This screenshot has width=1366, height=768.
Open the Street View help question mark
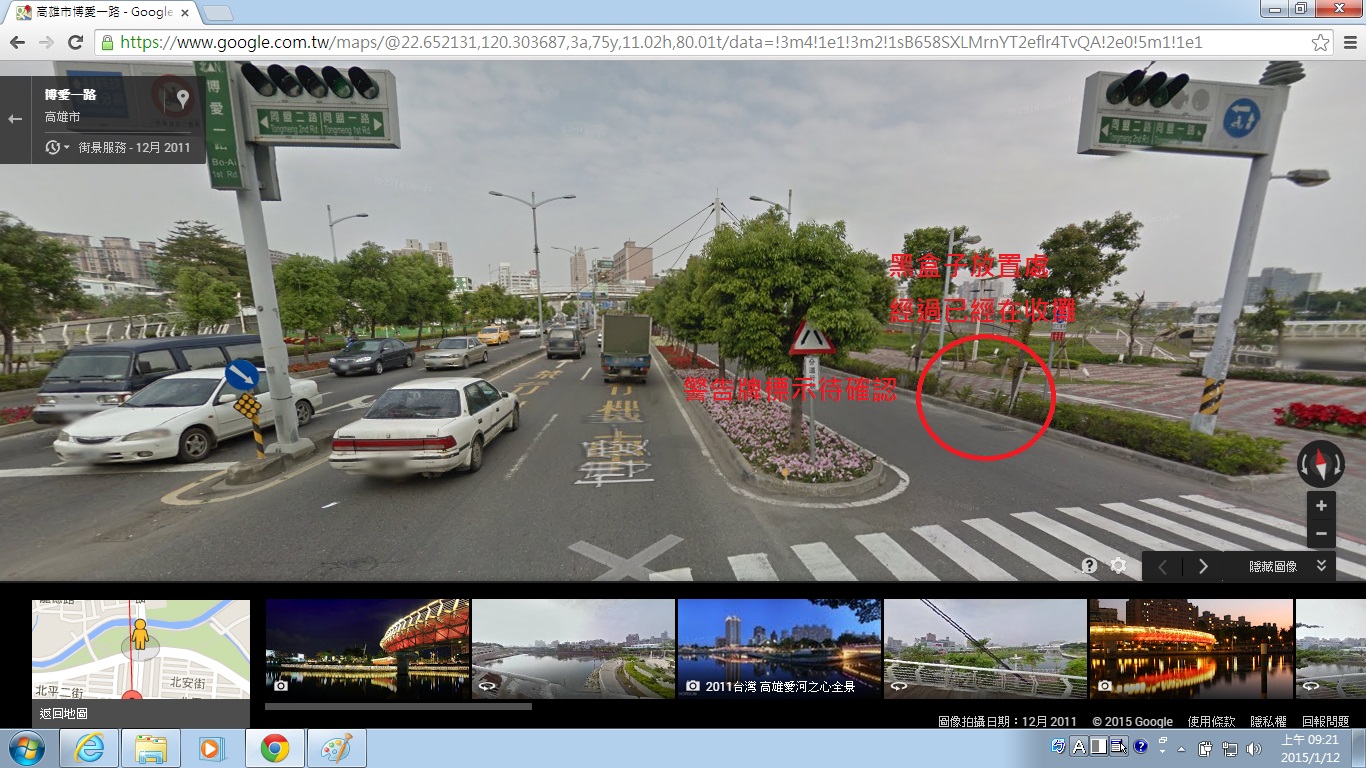point(1089,566)
